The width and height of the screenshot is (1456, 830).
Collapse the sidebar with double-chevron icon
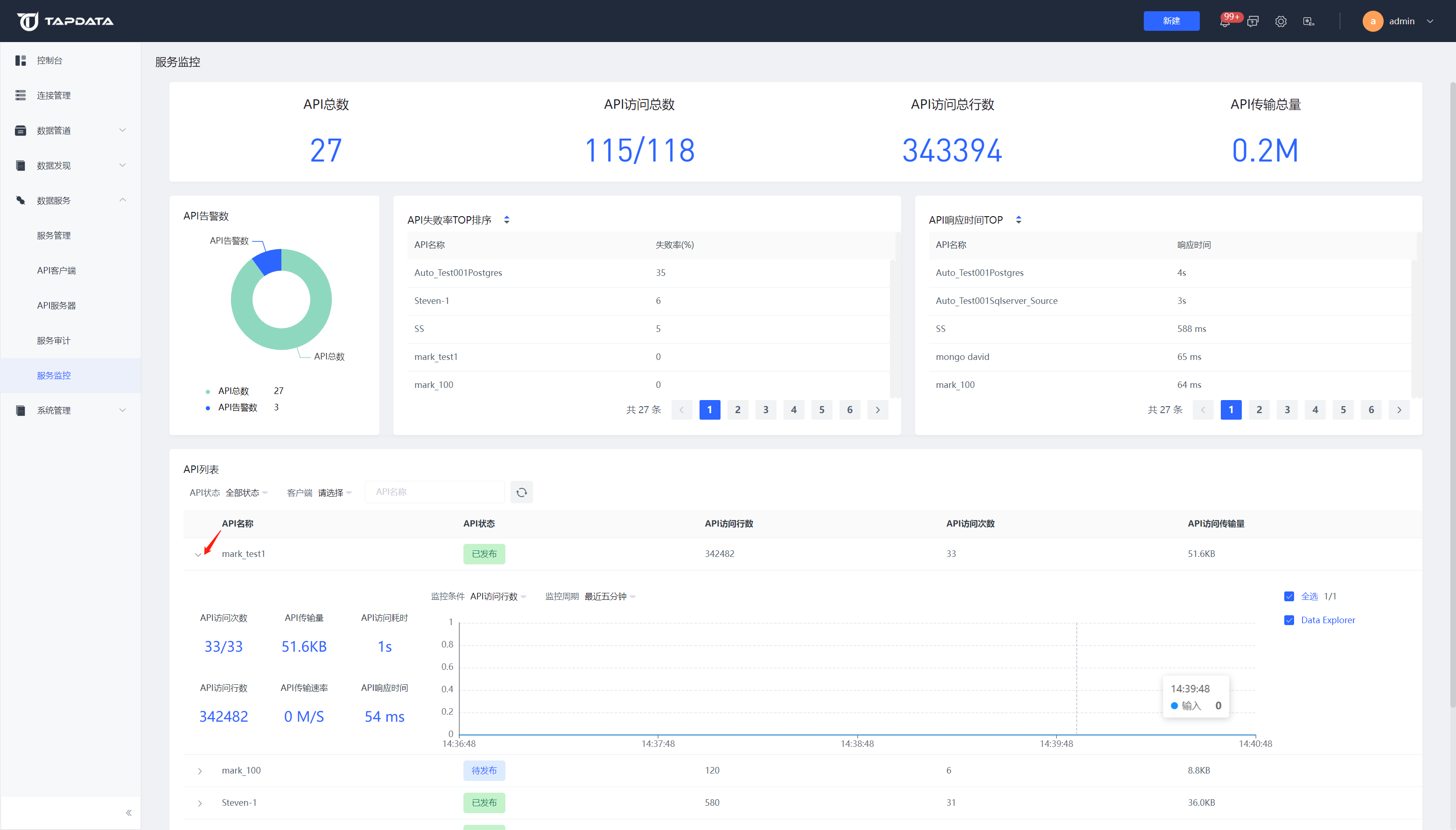(129, 812)
